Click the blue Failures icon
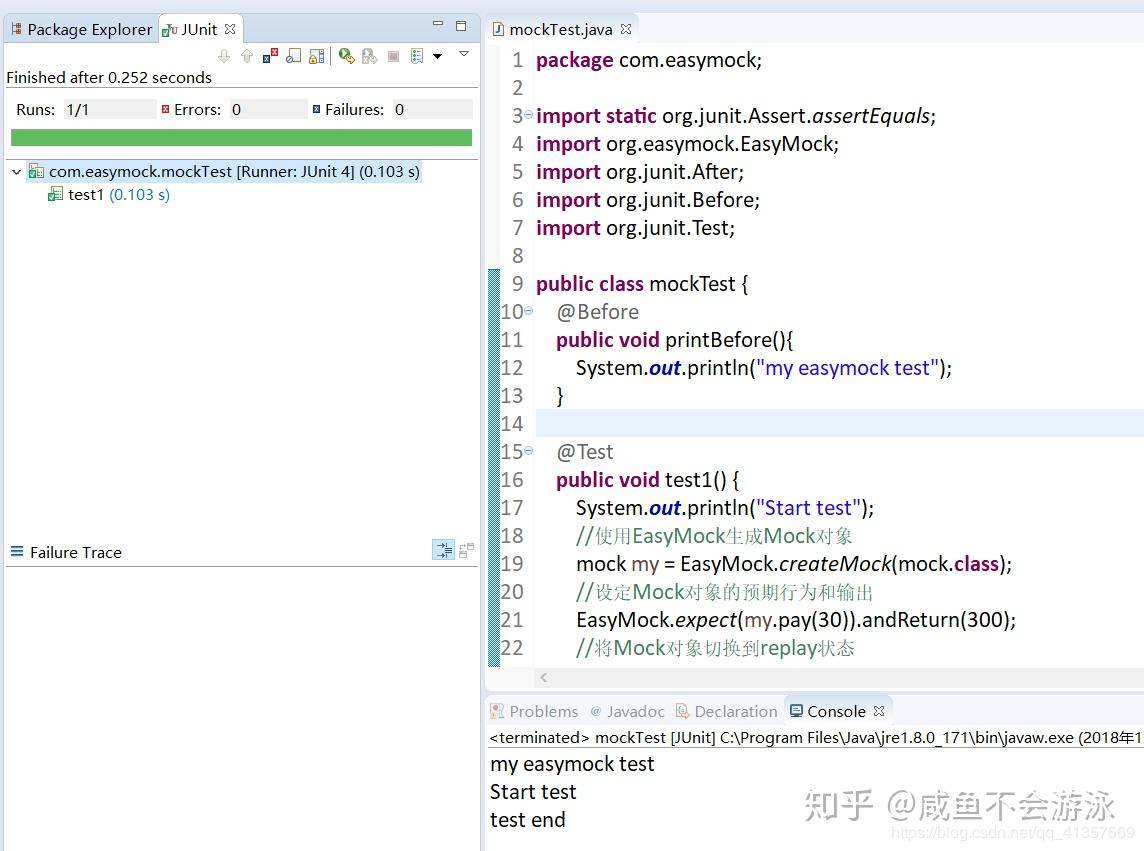1144x851 pixels. pyautogui.click(x=316, y=109)
